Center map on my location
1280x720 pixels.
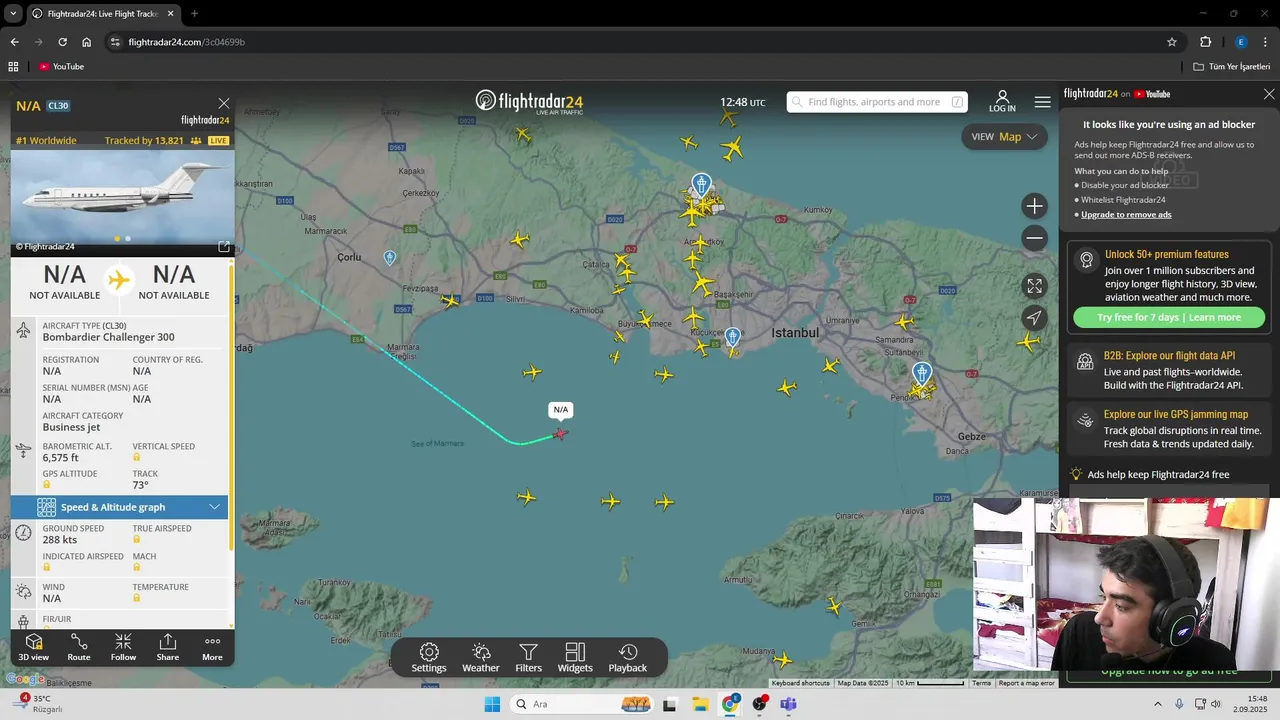click(1035, 318)
